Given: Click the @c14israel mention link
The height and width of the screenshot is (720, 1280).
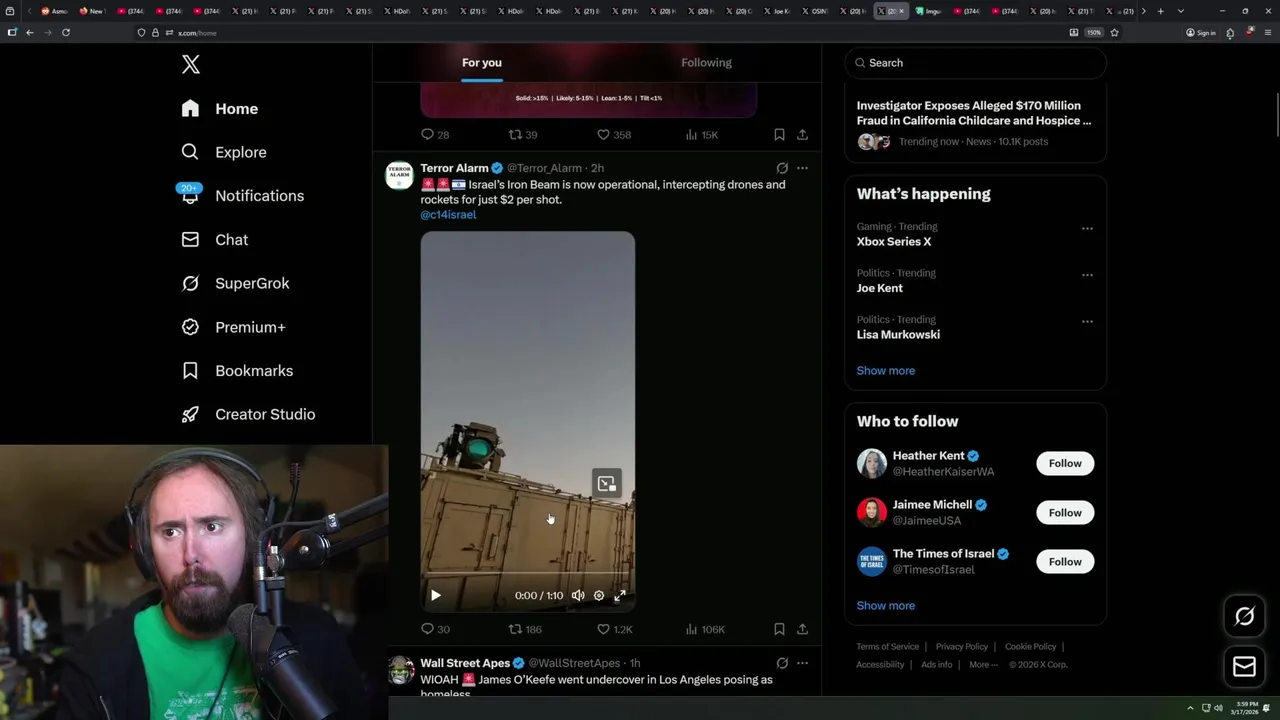Looking at the screenshot, I should point(448,215).
